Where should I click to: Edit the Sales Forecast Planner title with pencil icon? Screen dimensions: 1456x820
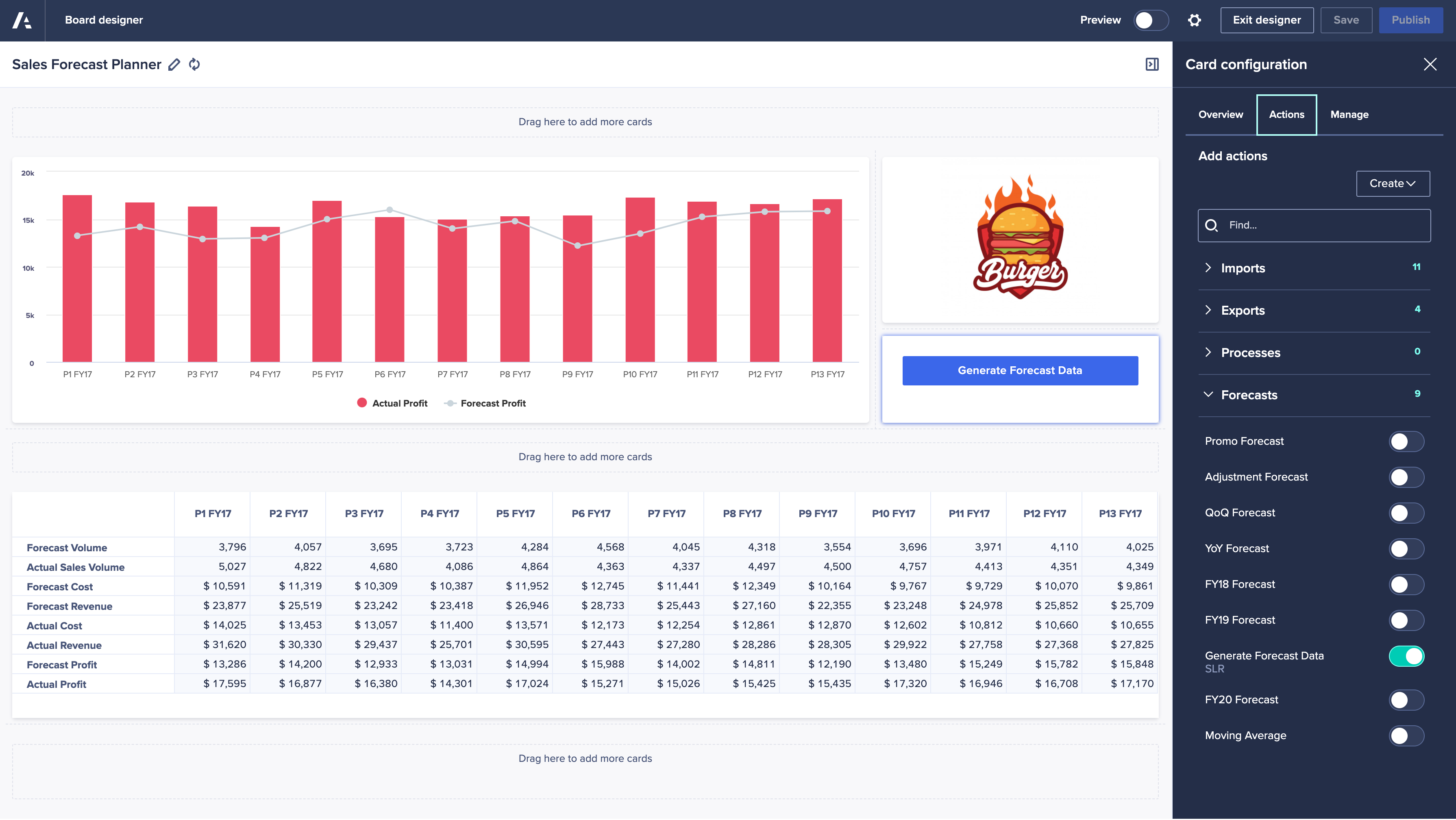point(174,64)
